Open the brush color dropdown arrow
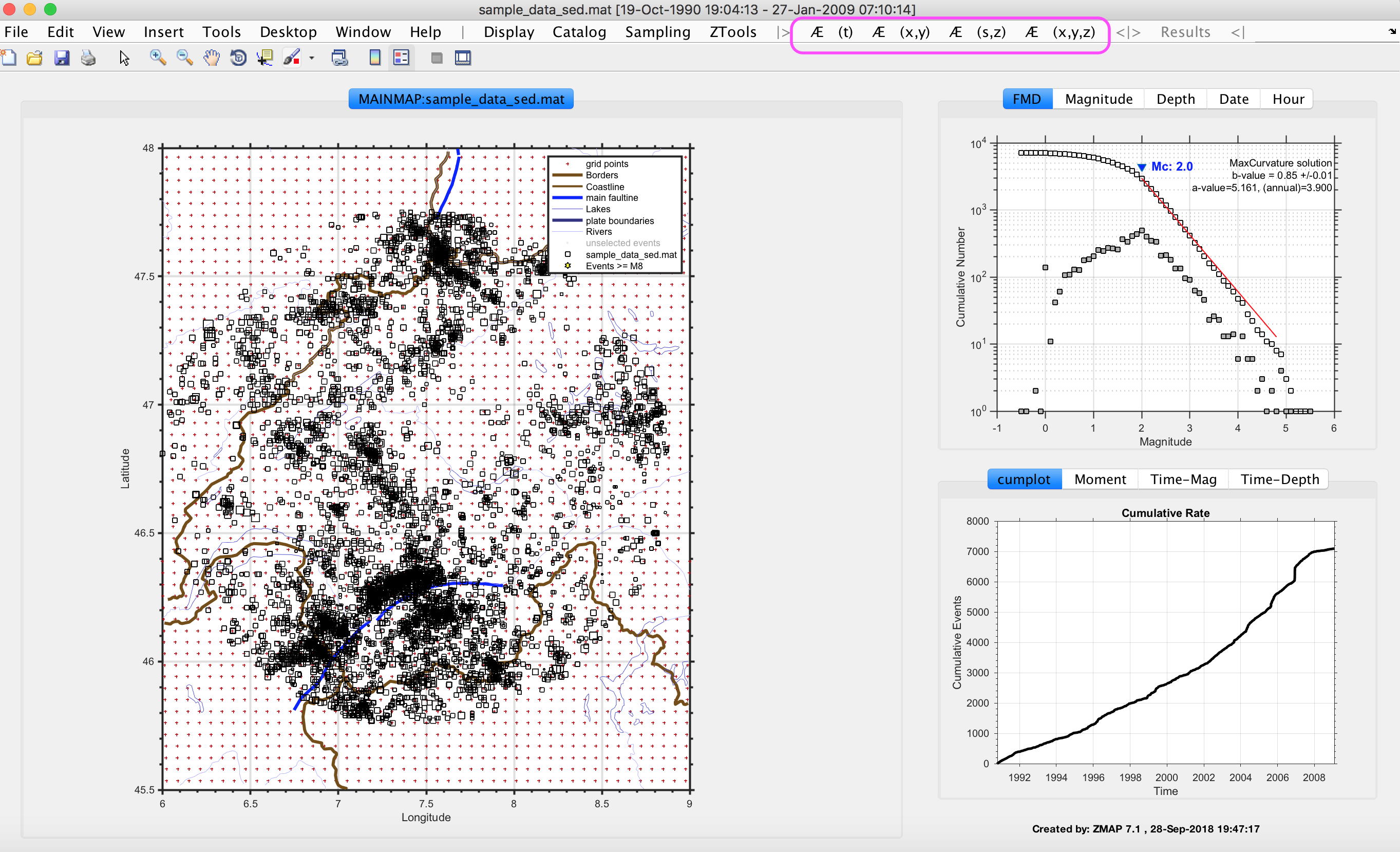The height and width of the screenshot is (852, 1400). 311,58
